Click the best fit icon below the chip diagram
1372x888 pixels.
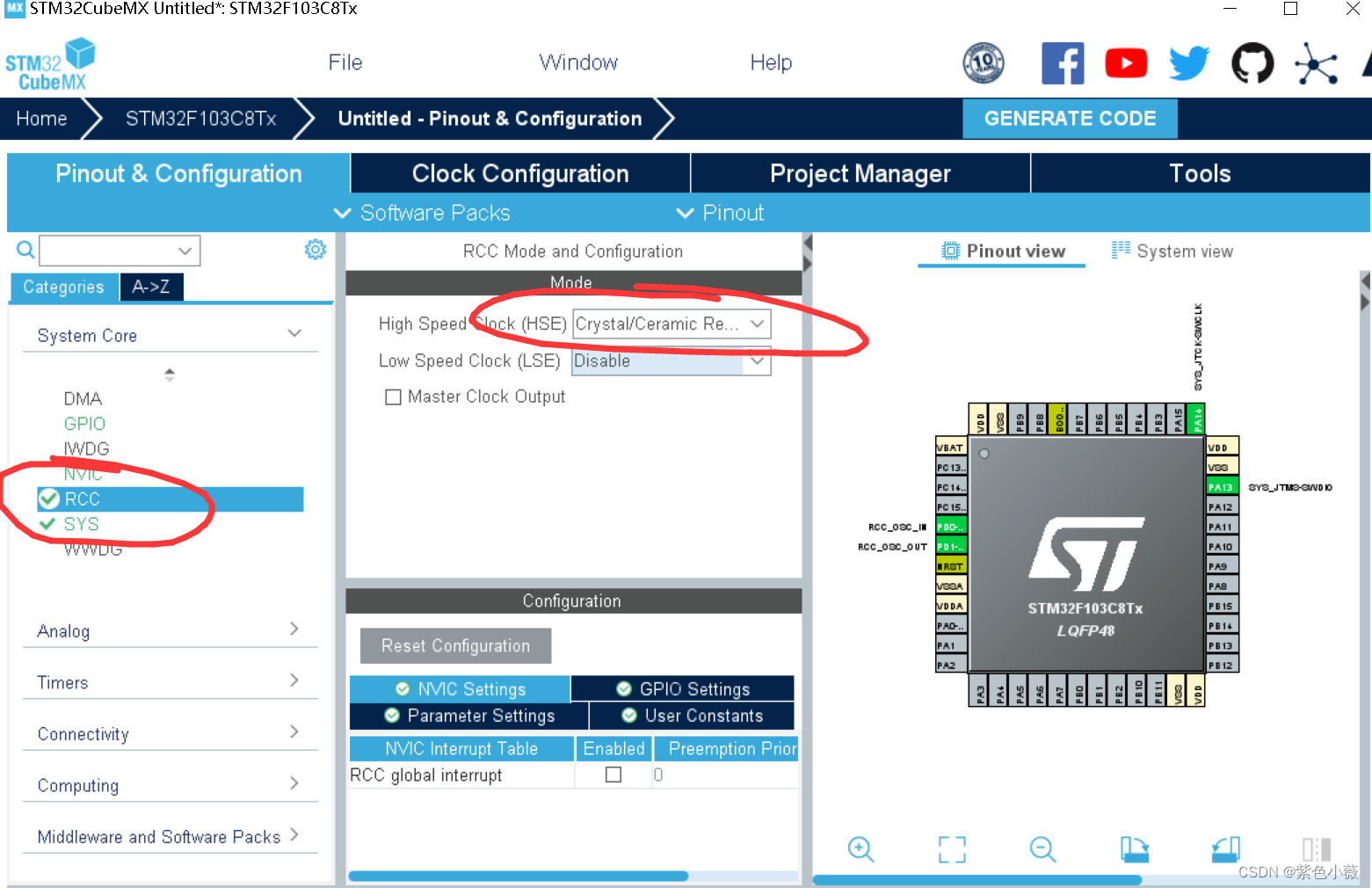[951, 849]
